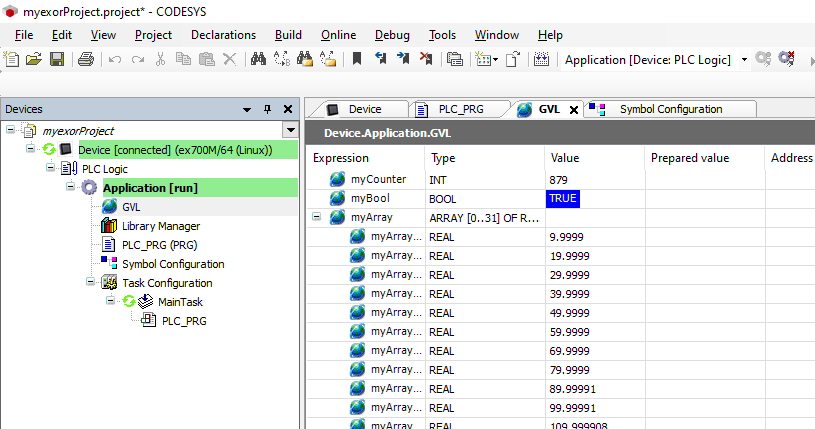Click the array value 99.99991
The height and width of the screenshot is (429, 815).
[x=572, y=408]
